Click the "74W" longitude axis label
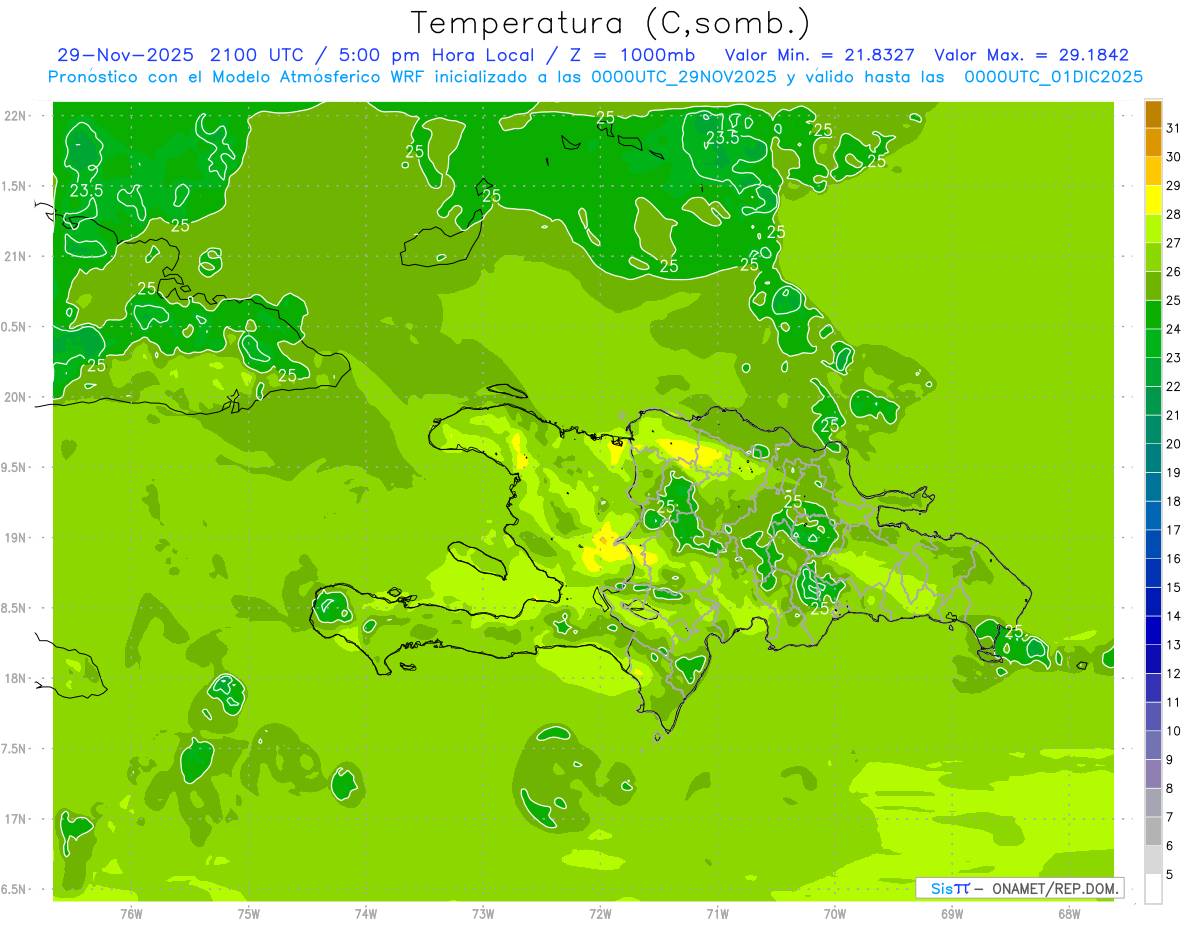Viewport: 1200px width, 927px height. [x=366, y=914]
